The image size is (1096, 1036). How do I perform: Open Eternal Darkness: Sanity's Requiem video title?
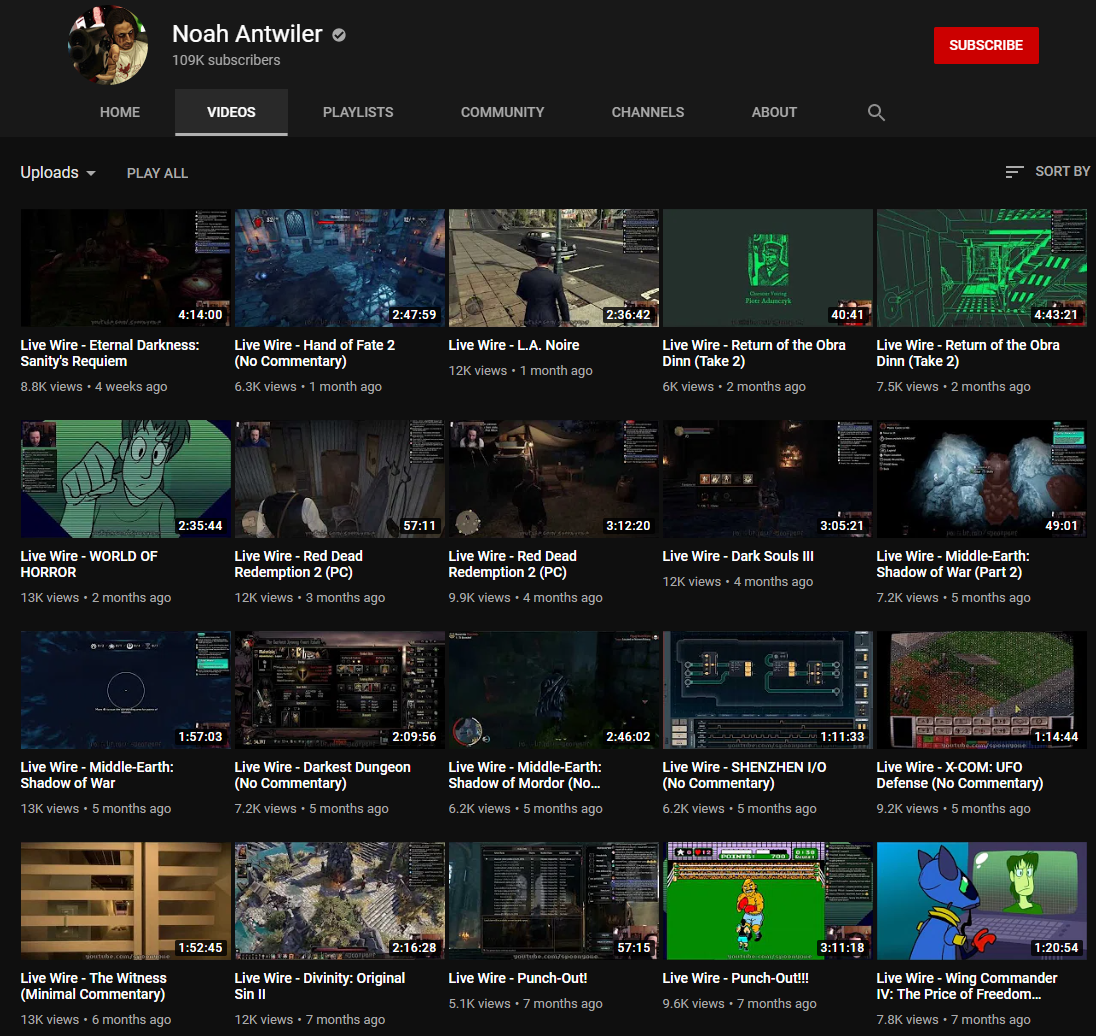[110, 353]
